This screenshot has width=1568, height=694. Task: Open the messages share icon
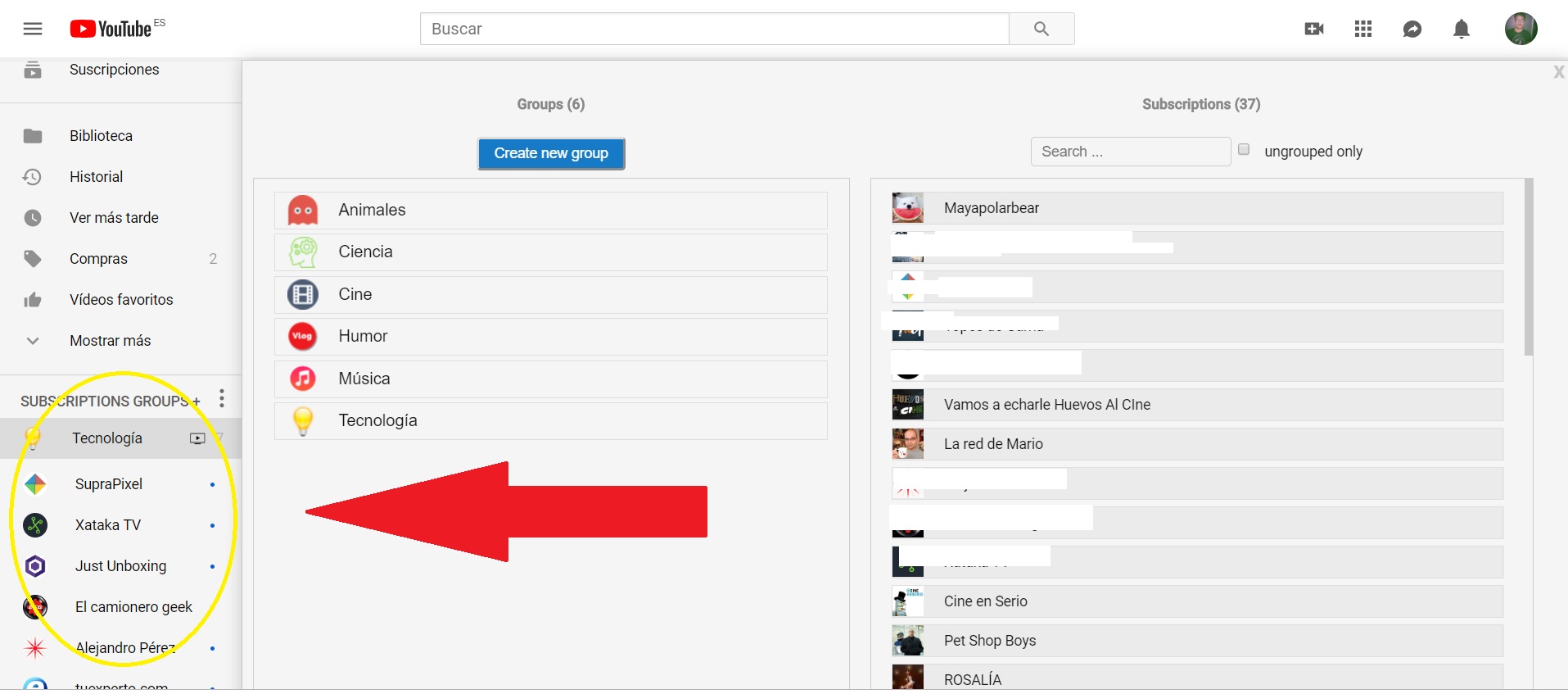1412,29
